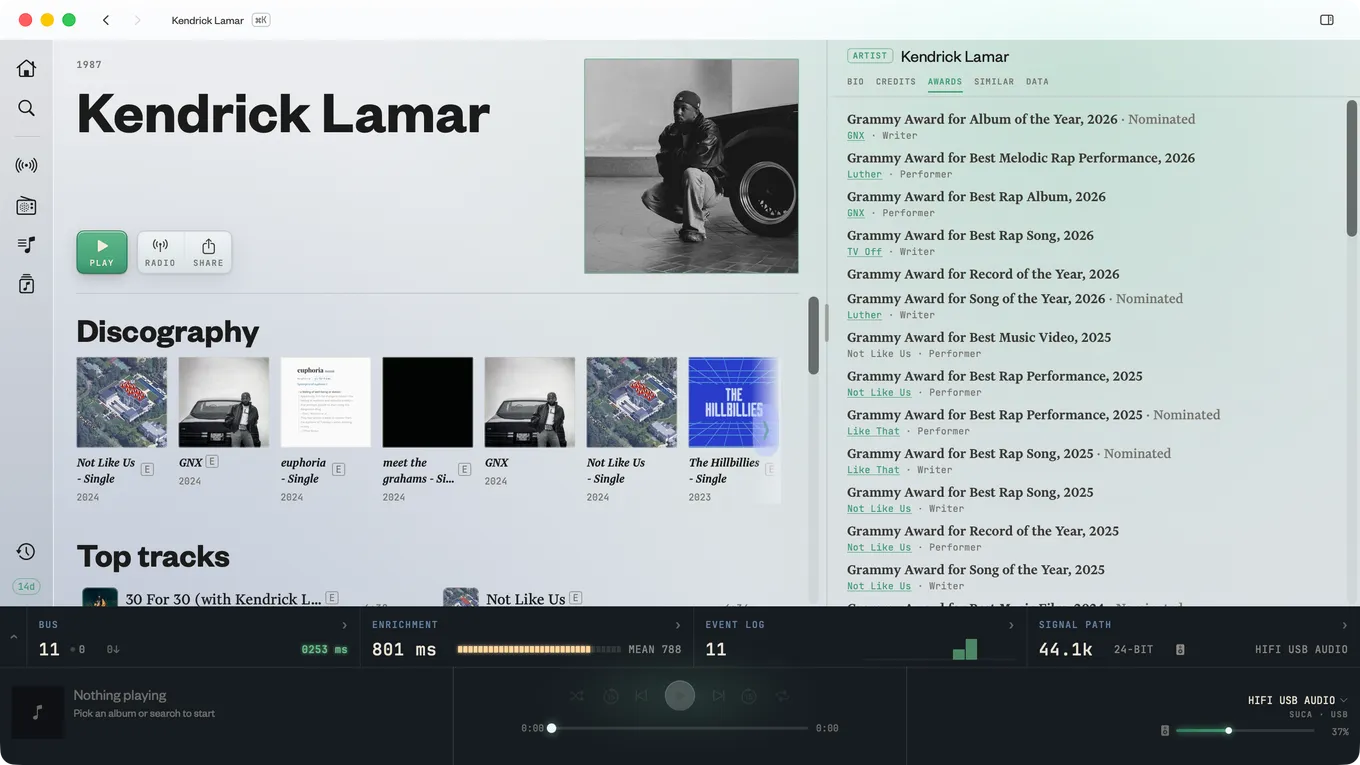Play Kendrick Lamar with the green Play button
This screenshot has height=765, width=1360.
(x=102, y=252)
